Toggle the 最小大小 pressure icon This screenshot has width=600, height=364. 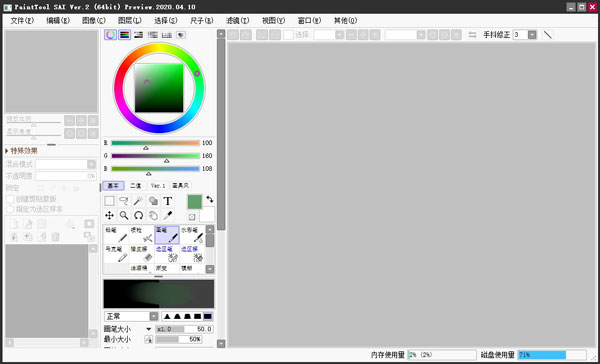pos(148,340)
